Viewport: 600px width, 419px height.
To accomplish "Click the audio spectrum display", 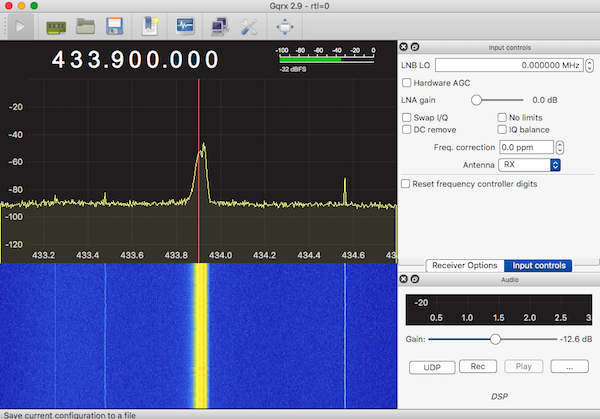I will click(499, 310).
